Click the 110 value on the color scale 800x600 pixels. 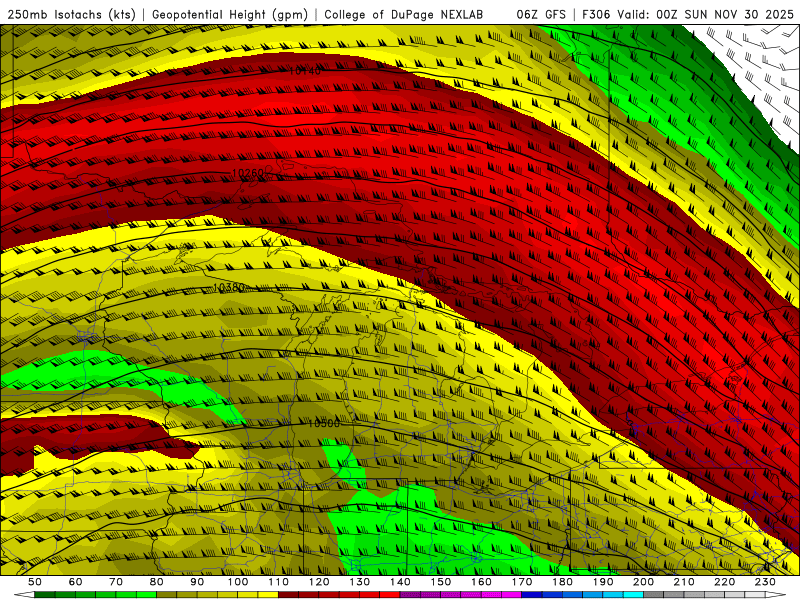pos(279,582)
